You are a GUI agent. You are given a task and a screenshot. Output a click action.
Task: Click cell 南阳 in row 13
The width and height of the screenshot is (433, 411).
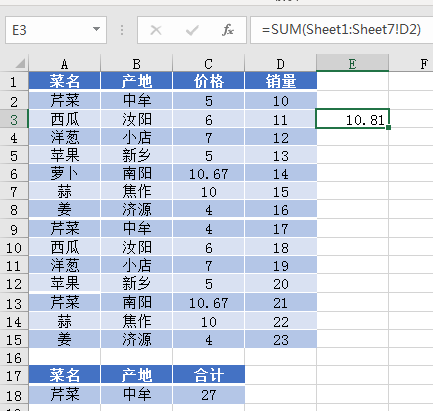[136, 303]
